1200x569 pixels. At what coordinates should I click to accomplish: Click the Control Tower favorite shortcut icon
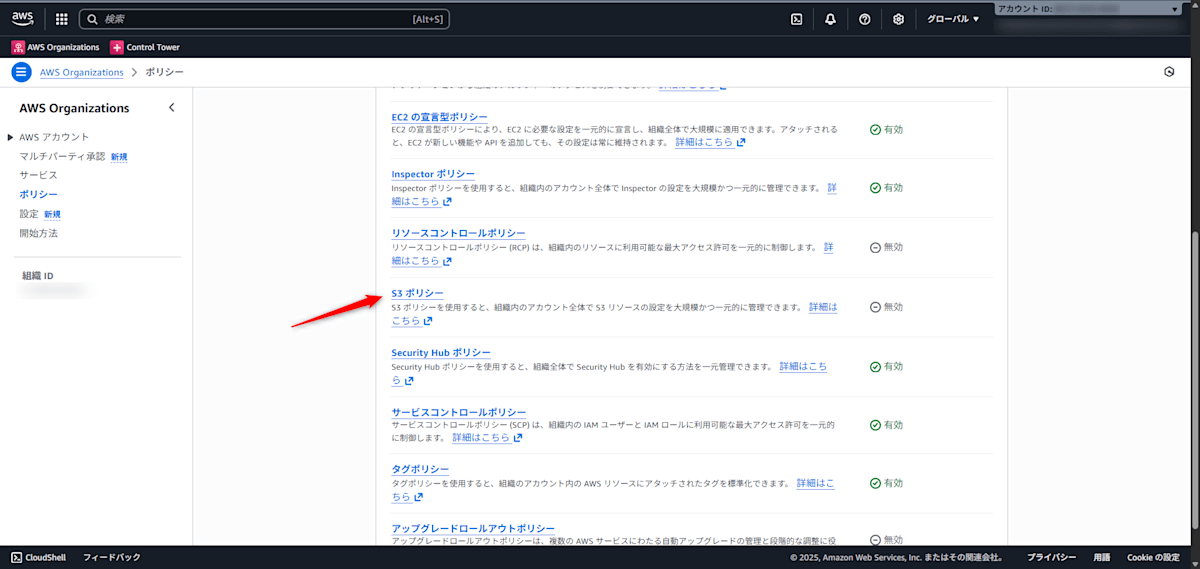point(117,47)
